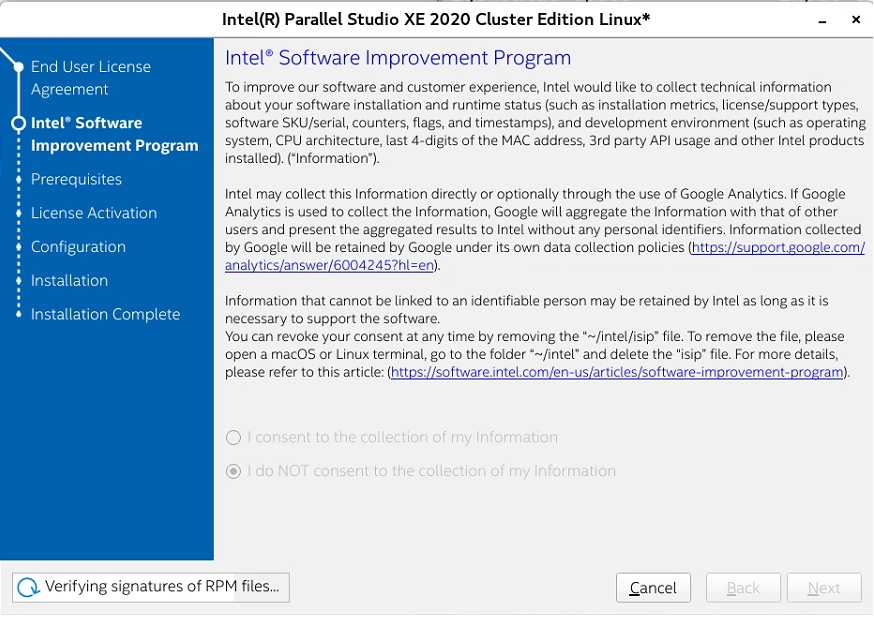874x618 pixels.
Task: Go Back to the previous step
Action: [x=743, y=587]
